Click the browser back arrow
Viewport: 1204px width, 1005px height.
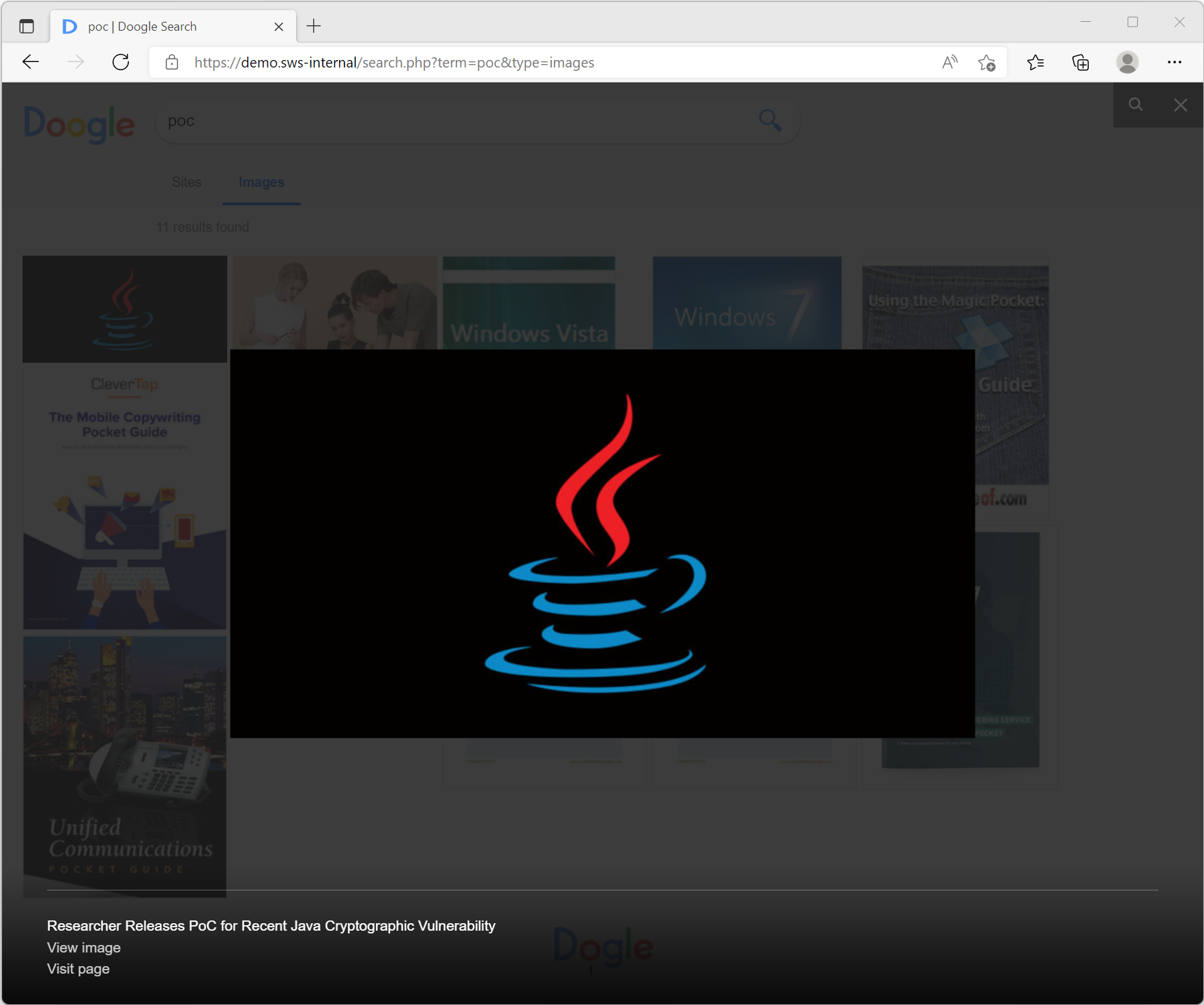pos(31,62)
